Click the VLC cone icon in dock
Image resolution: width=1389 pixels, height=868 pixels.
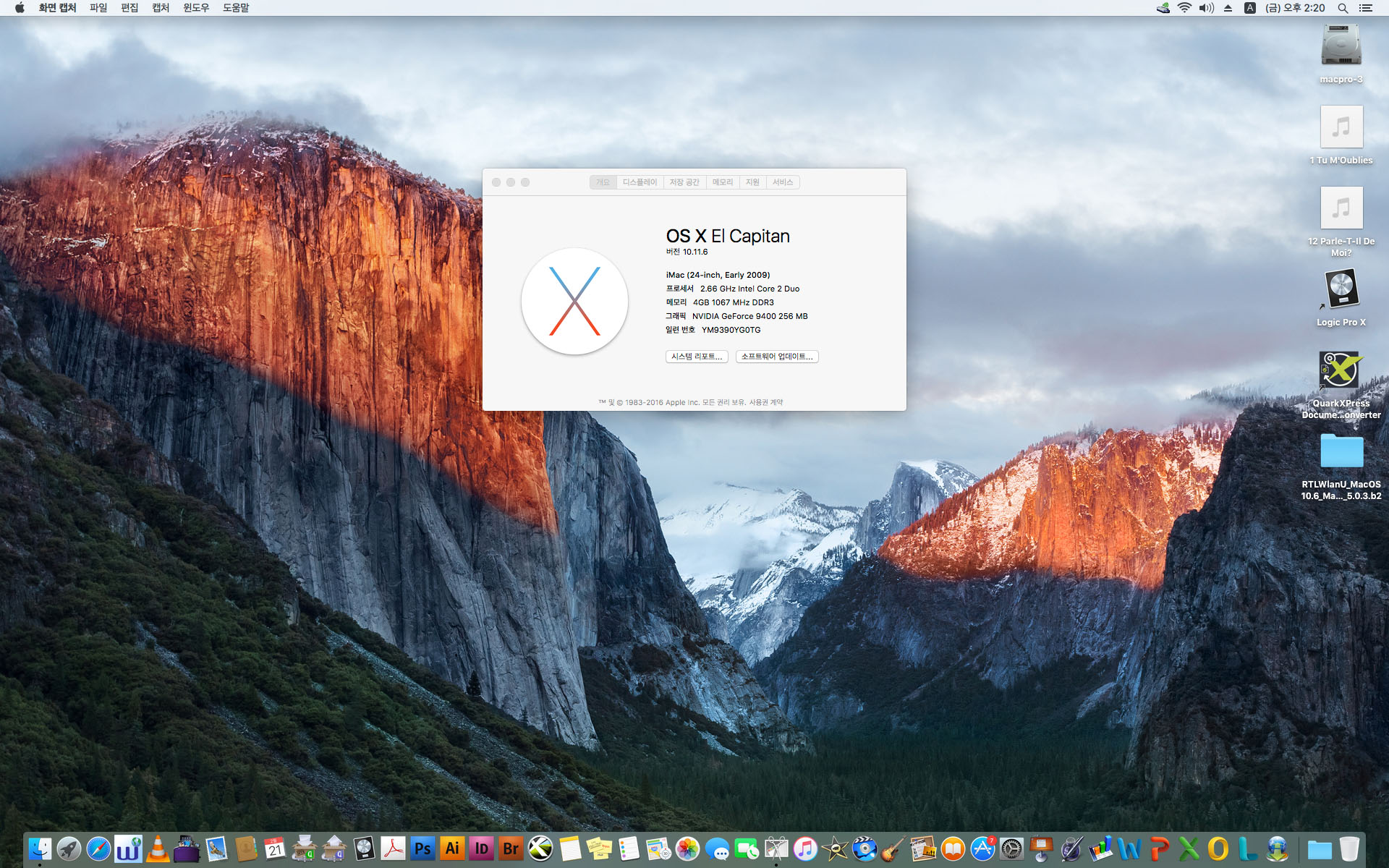(x=157, y=848)
